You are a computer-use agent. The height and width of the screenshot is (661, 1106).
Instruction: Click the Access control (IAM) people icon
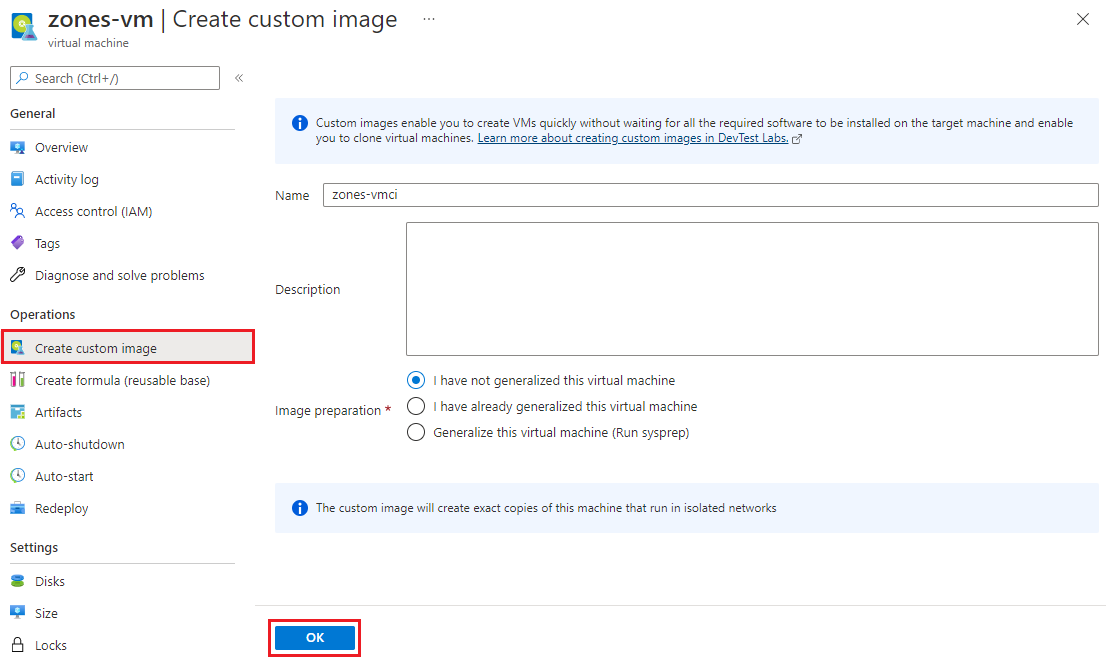(x=18, y=211)
